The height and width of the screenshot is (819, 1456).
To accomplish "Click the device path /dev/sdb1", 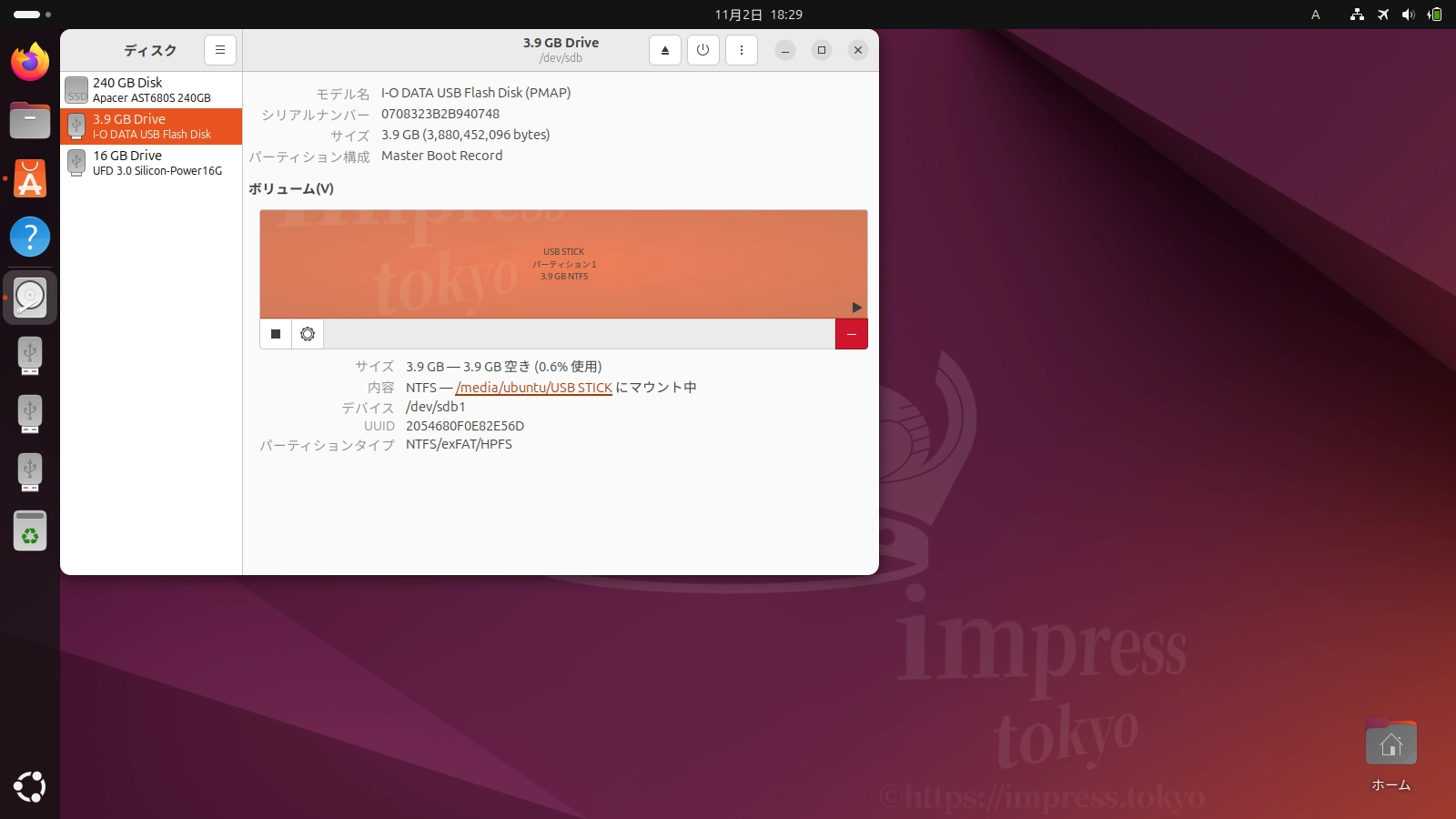I will pyautogui.click(x=436, y=407).
